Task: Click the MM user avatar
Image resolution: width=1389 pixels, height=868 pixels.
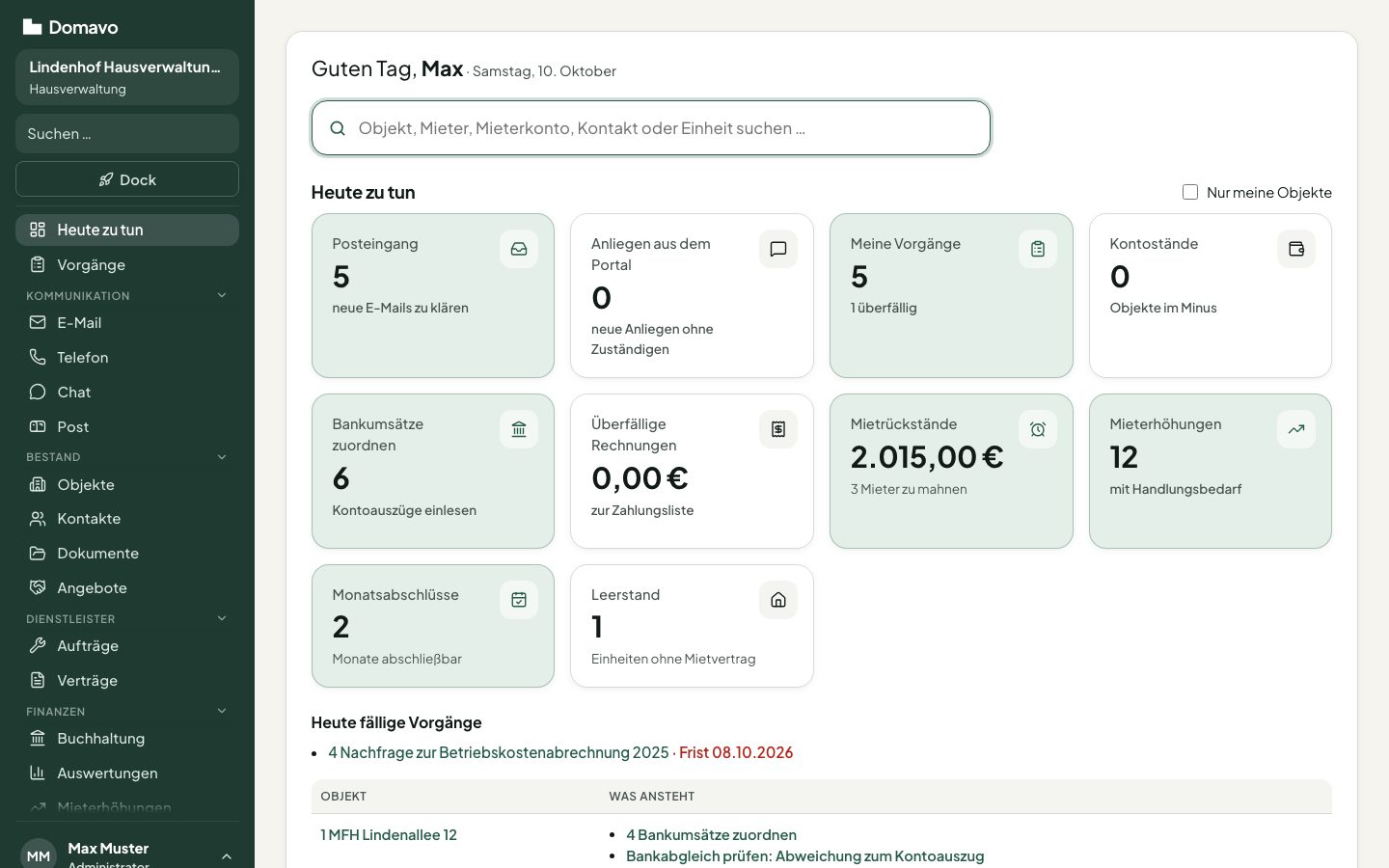Action: tap(39, 855)
